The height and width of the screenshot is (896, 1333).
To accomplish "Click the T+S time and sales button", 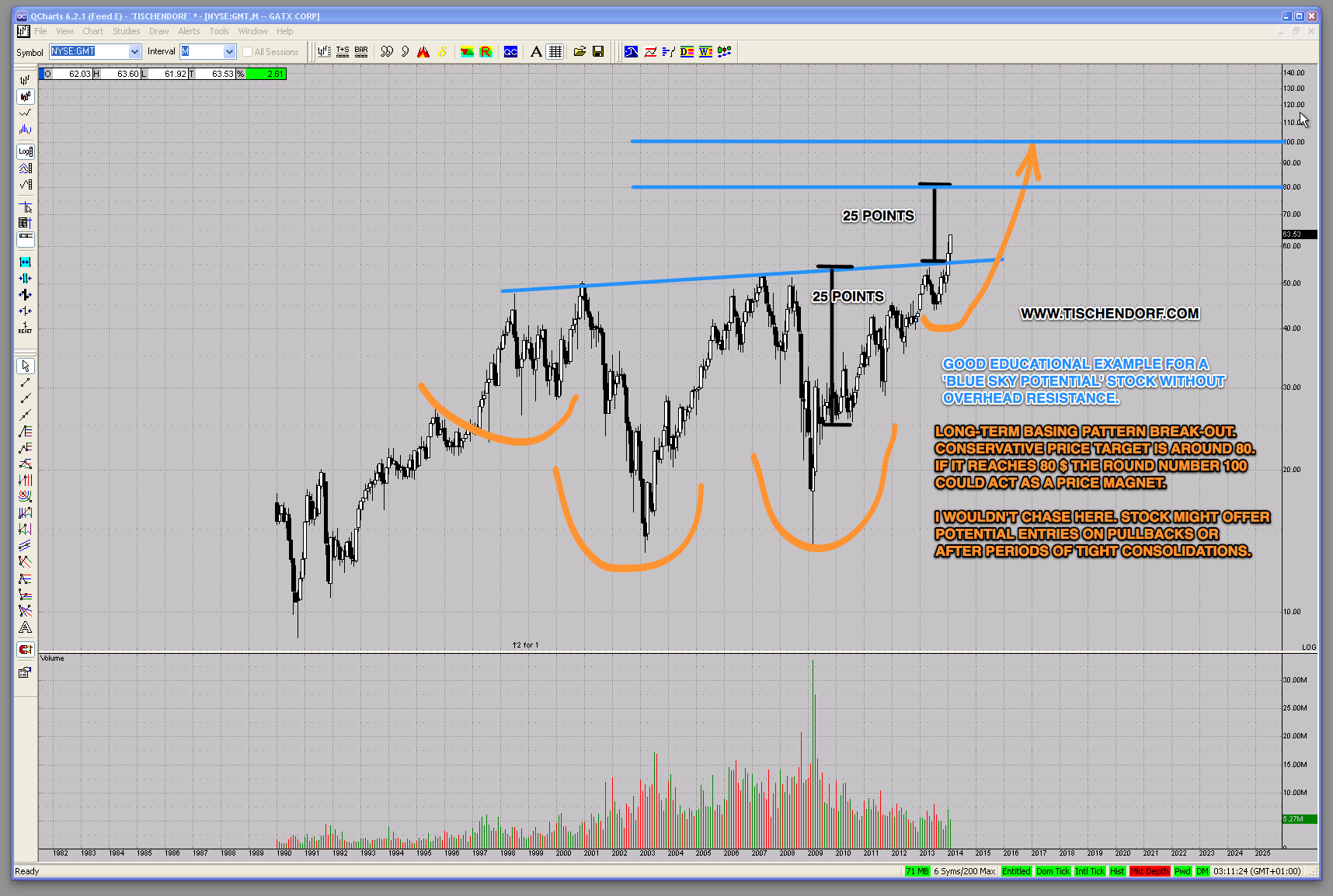I will click(343, 52).
